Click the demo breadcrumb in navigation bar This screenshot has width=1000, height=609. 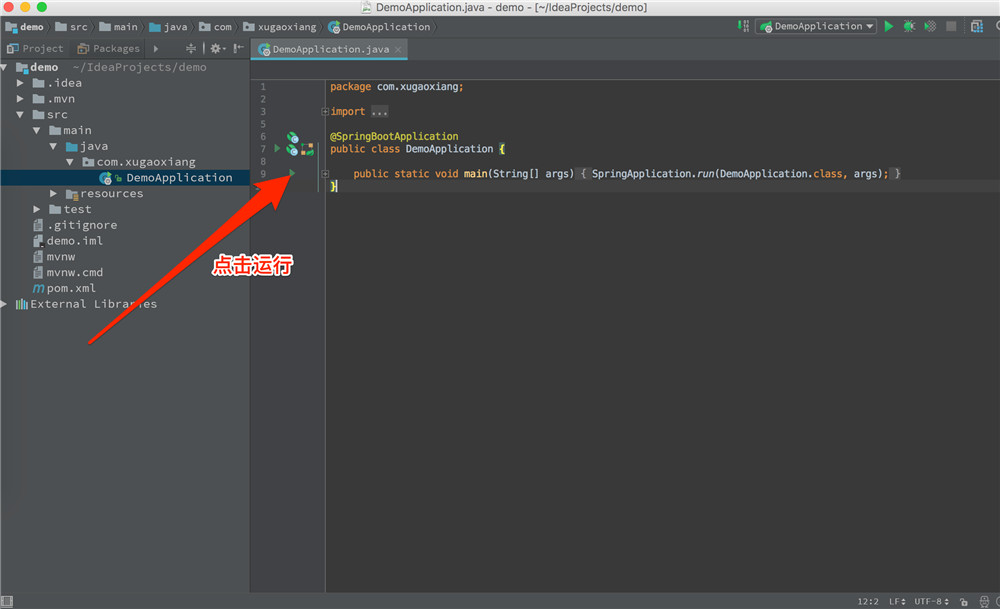point(25,27)
